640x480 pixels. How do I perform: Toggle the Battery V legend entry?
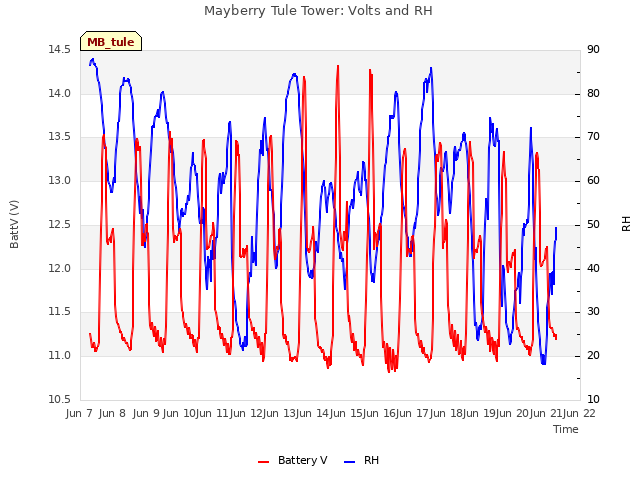click(x=293, y=460)
